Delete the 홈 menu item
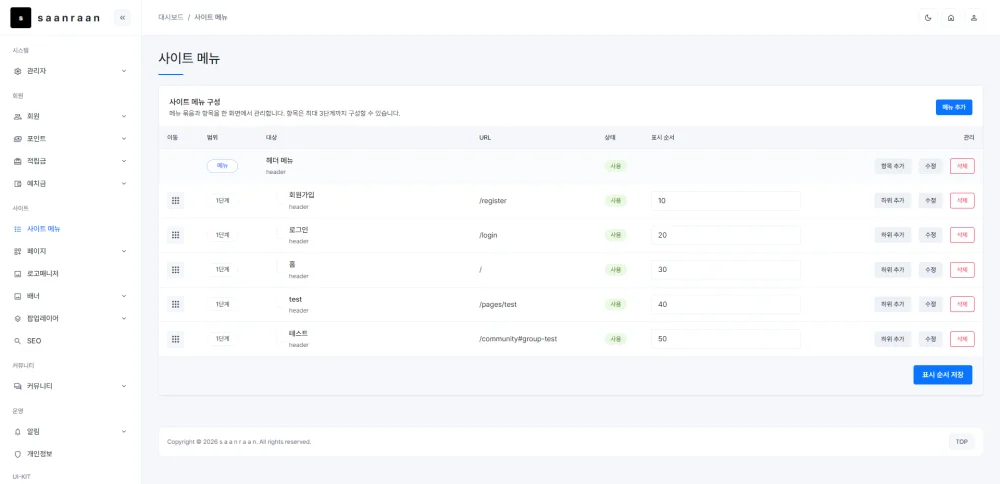This screenshot has width=1000, height=484. tap(962, 270)
